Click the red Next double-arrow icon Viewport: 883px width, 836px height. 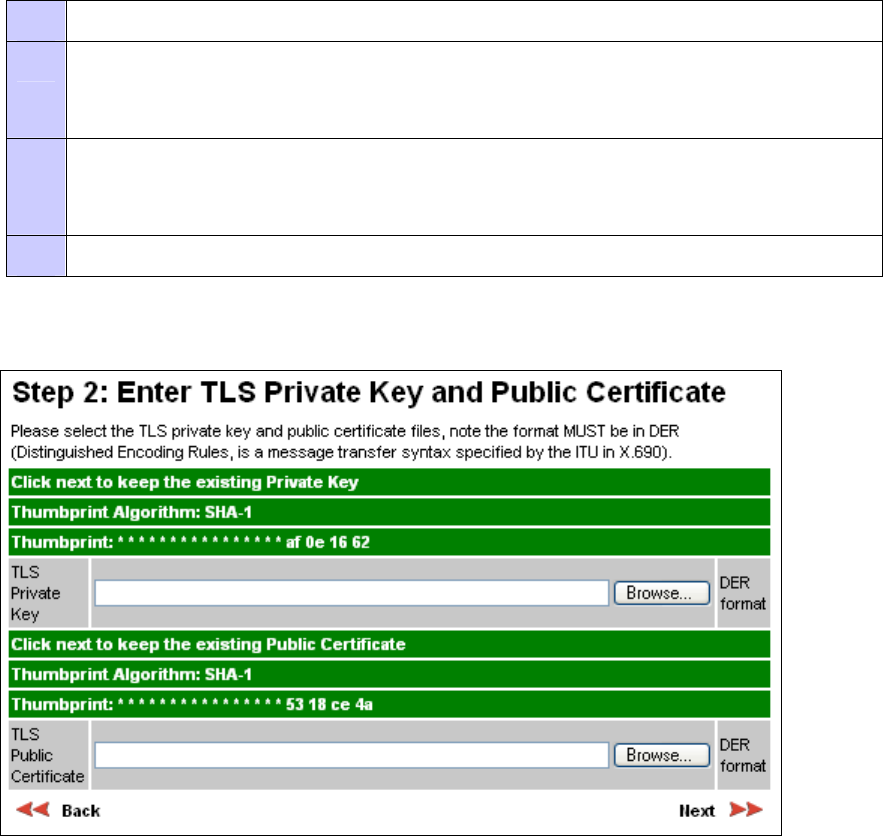click(x=746, y=810)
